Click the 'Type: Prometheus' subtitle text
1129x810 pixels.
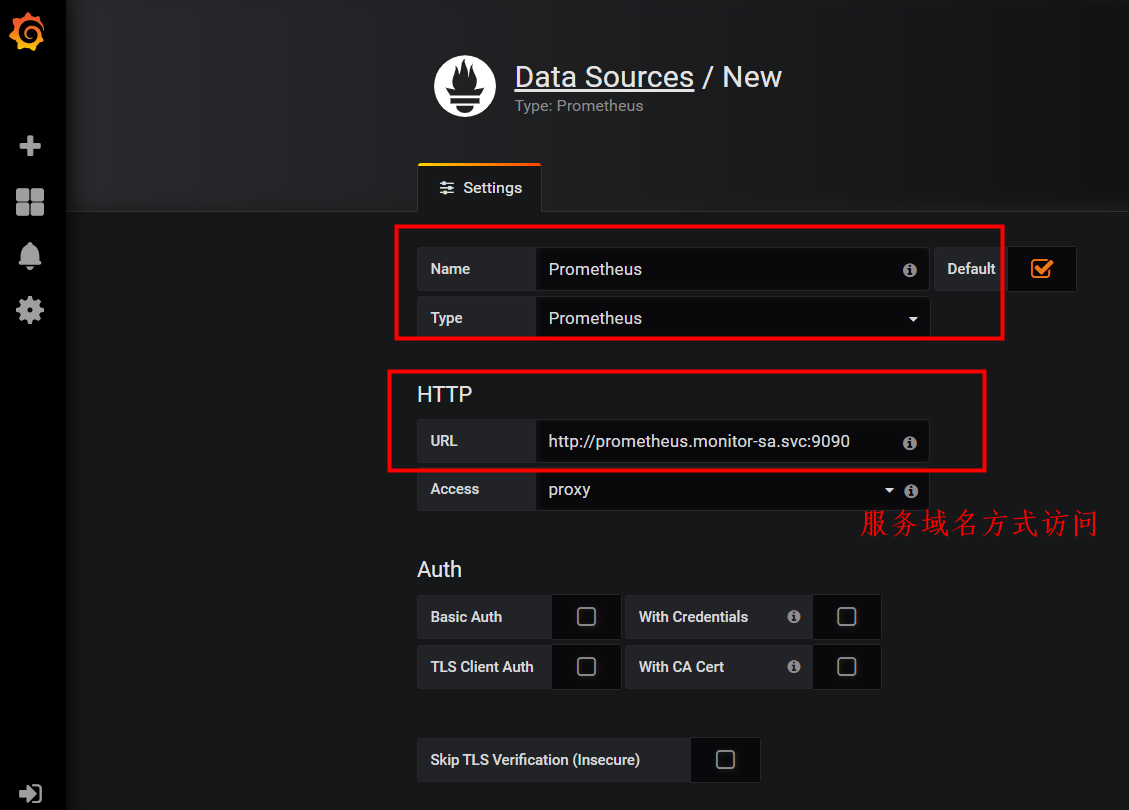tap(579, 106)
